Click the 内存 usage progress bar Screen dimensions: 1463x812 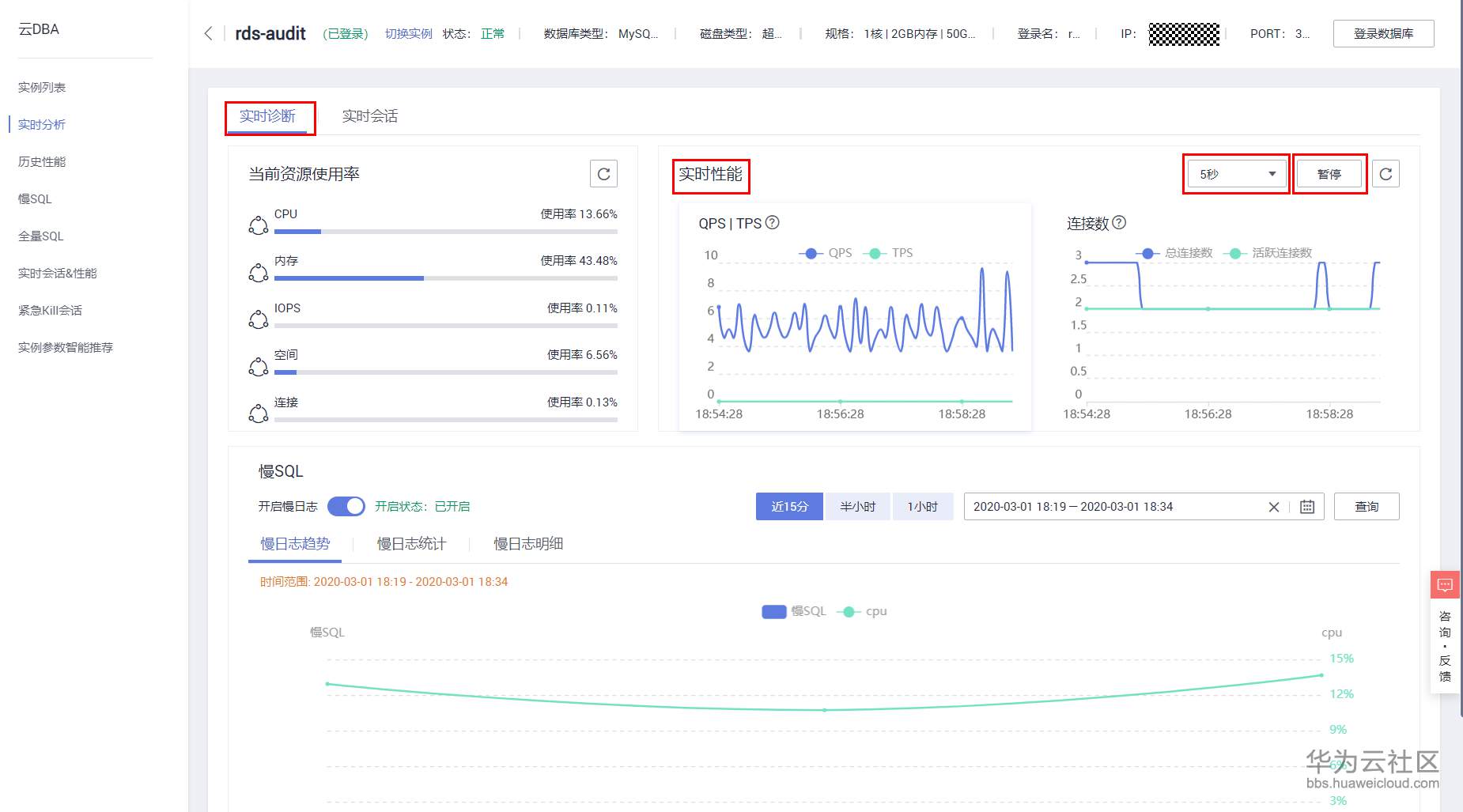pos(446,278)
